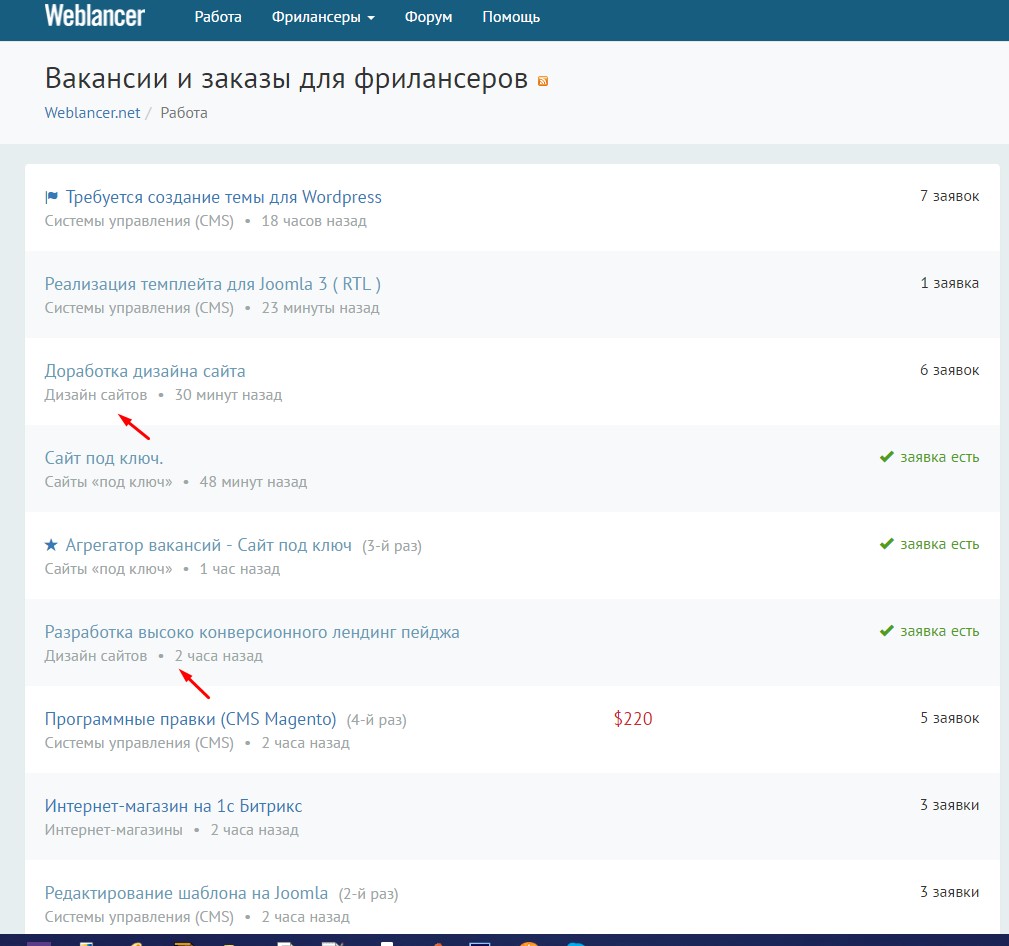Screen dimensions: 1009x946
Task: Click category Дизайн сайтов under Доработка дизайна сайта
Action: 96,394
